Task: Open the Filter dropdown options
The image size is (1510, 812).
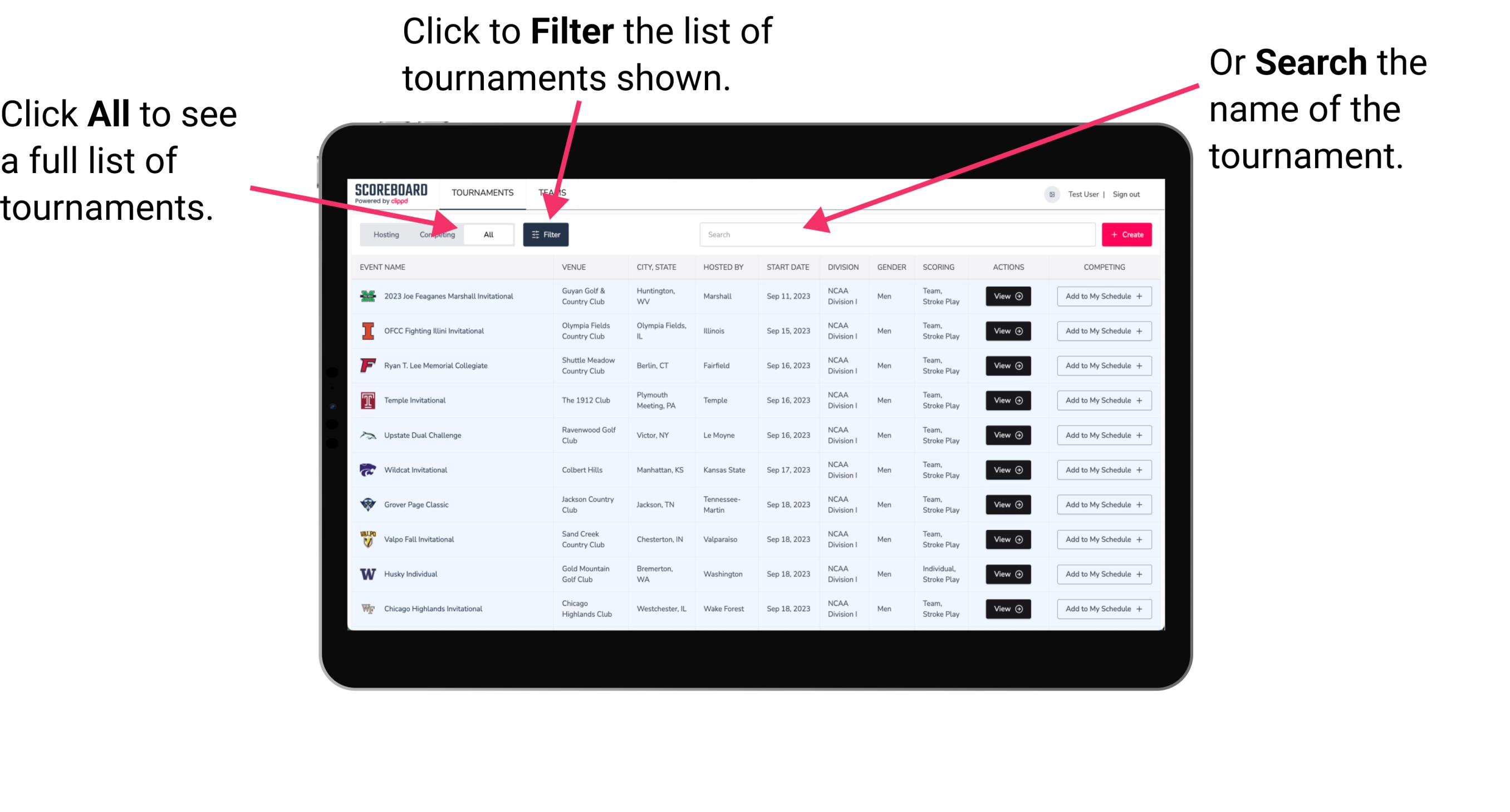Action: [x=546, y=233]
